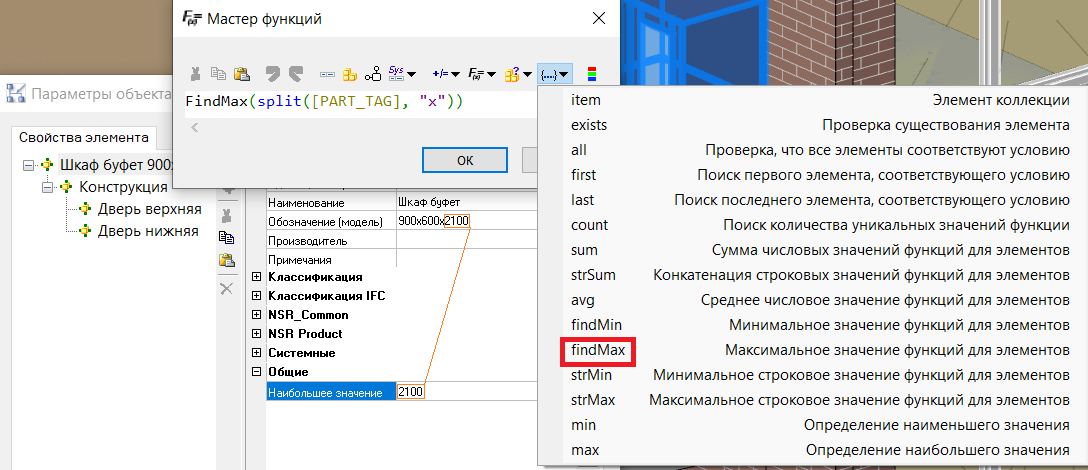Click the red-green-blue color bars icon
The width and height of the screenshot is (1088, 470).
click(x=591, y=74)
